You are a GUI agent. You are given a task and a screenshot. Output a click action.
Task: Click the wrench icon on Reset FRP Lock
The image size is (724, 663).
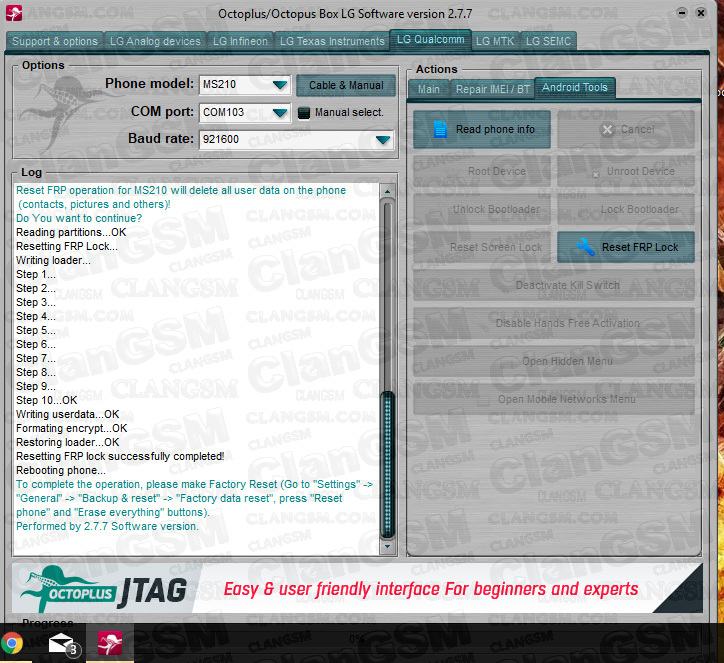(585, 247)
